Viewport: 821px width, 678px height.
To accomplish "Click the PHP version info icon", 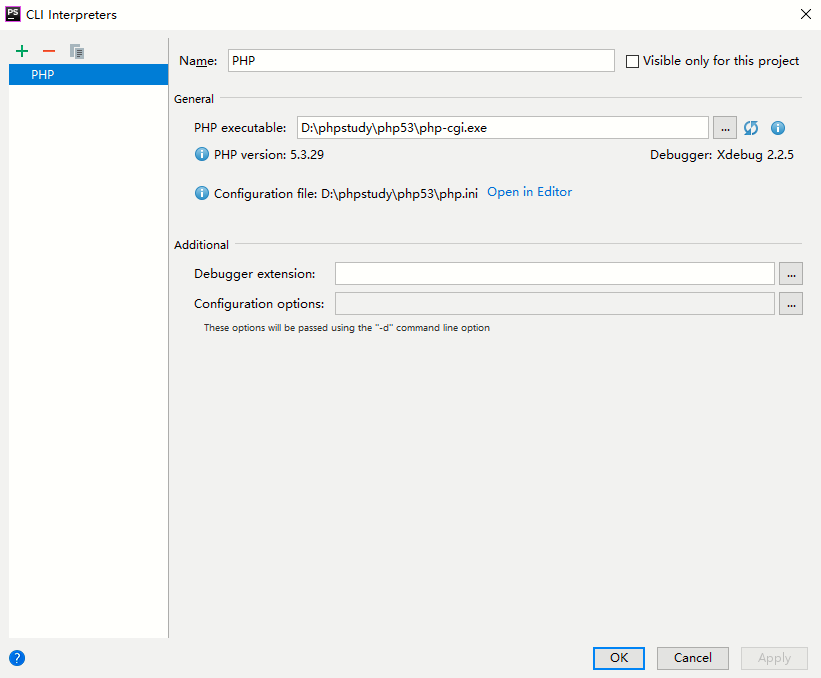I will pyautogui.click(x=202, y=154).
